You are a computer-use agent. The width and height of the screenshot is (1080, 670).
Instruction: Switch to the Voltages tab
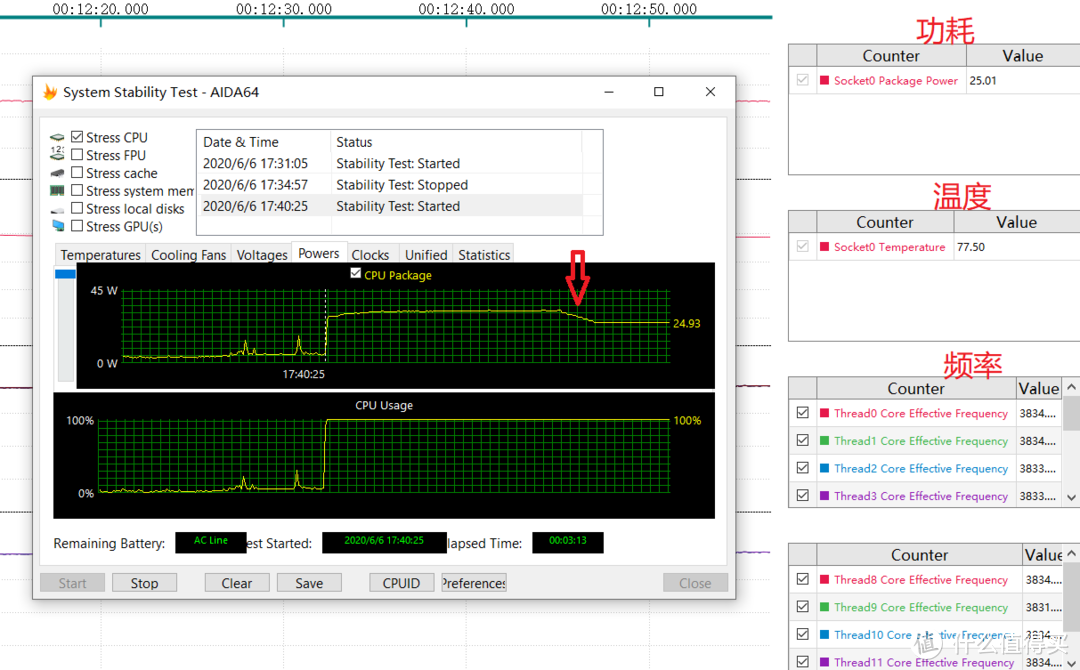[262, 255]
